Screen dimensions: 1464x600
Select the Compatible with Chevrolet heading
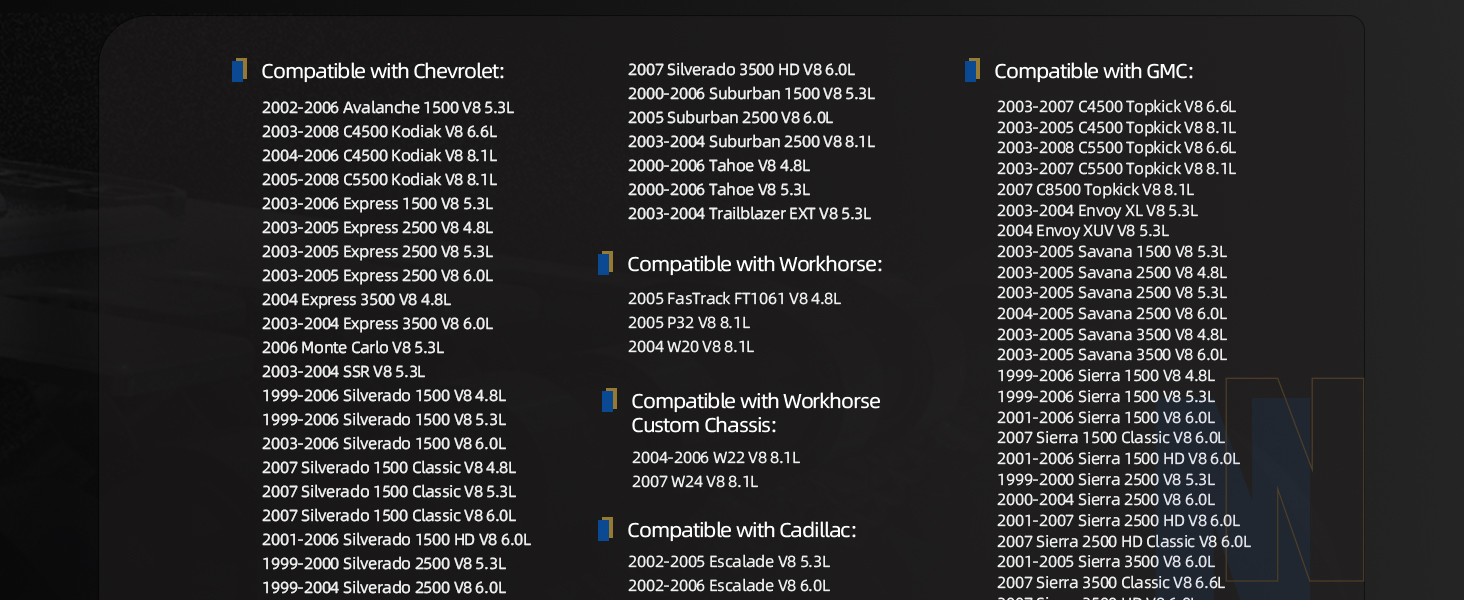[383, 71]
